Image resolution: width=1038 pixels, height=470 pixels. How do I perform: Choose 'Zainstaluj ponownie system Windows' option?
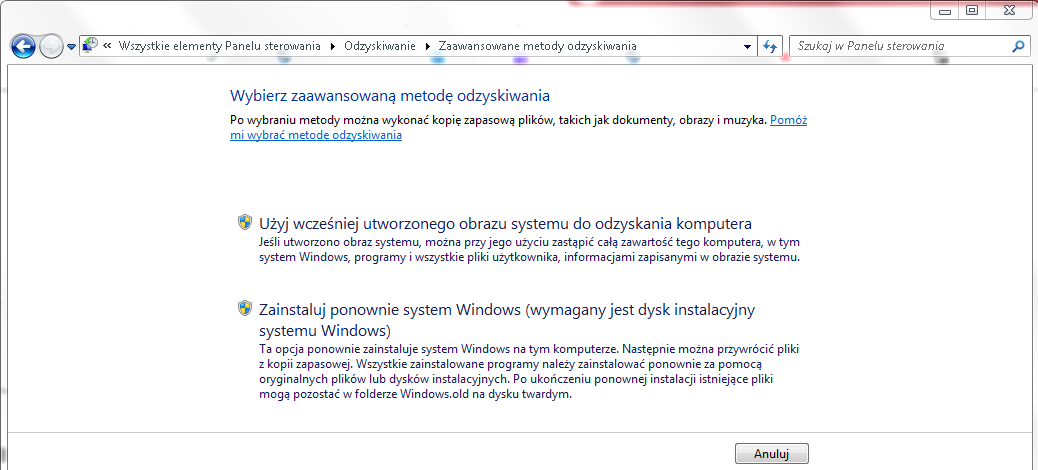507,319
